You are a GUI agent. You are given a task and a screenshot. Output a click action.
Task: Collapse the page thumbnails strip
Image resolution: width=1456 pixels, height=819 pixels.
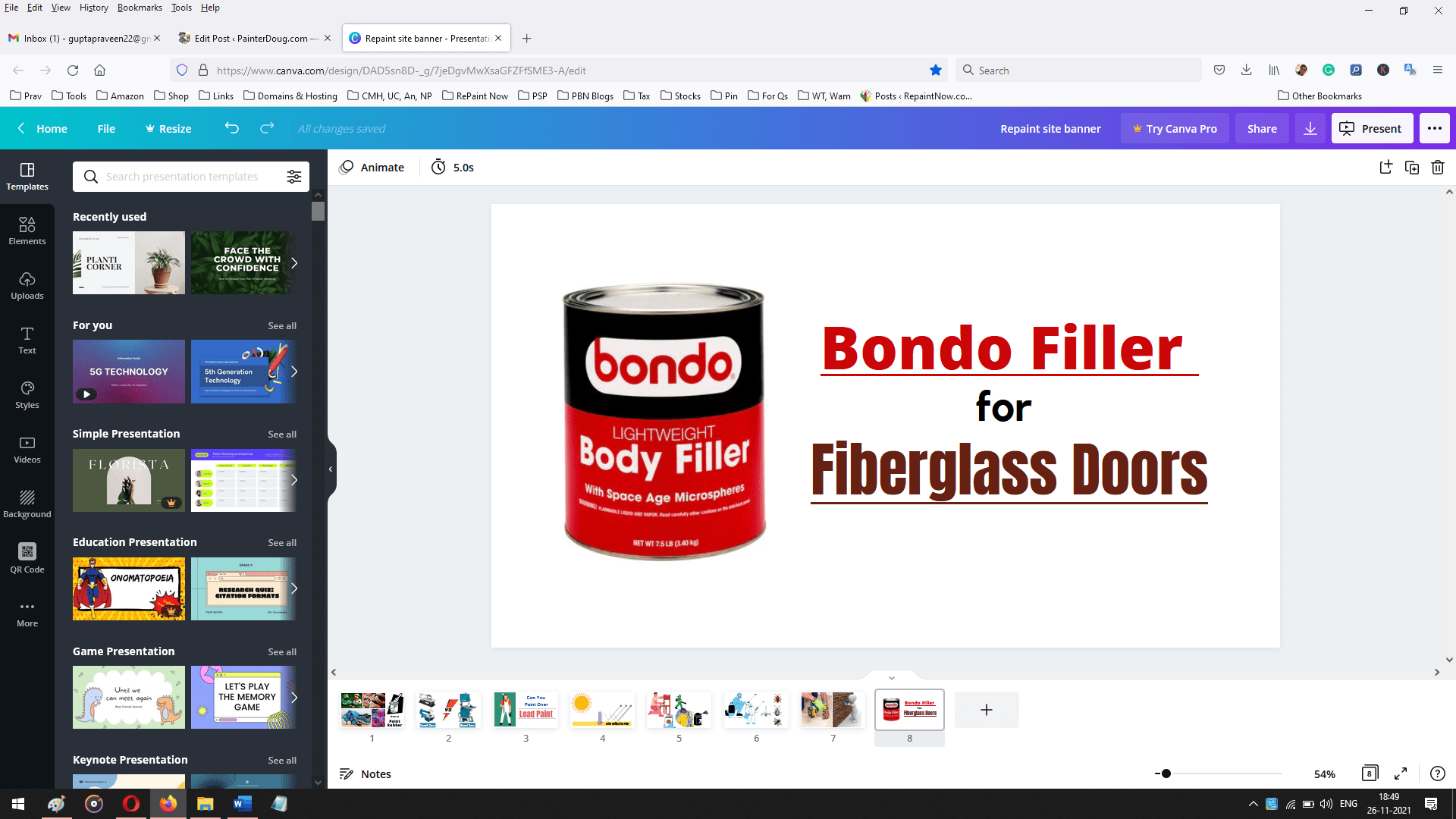click(891, 677)
